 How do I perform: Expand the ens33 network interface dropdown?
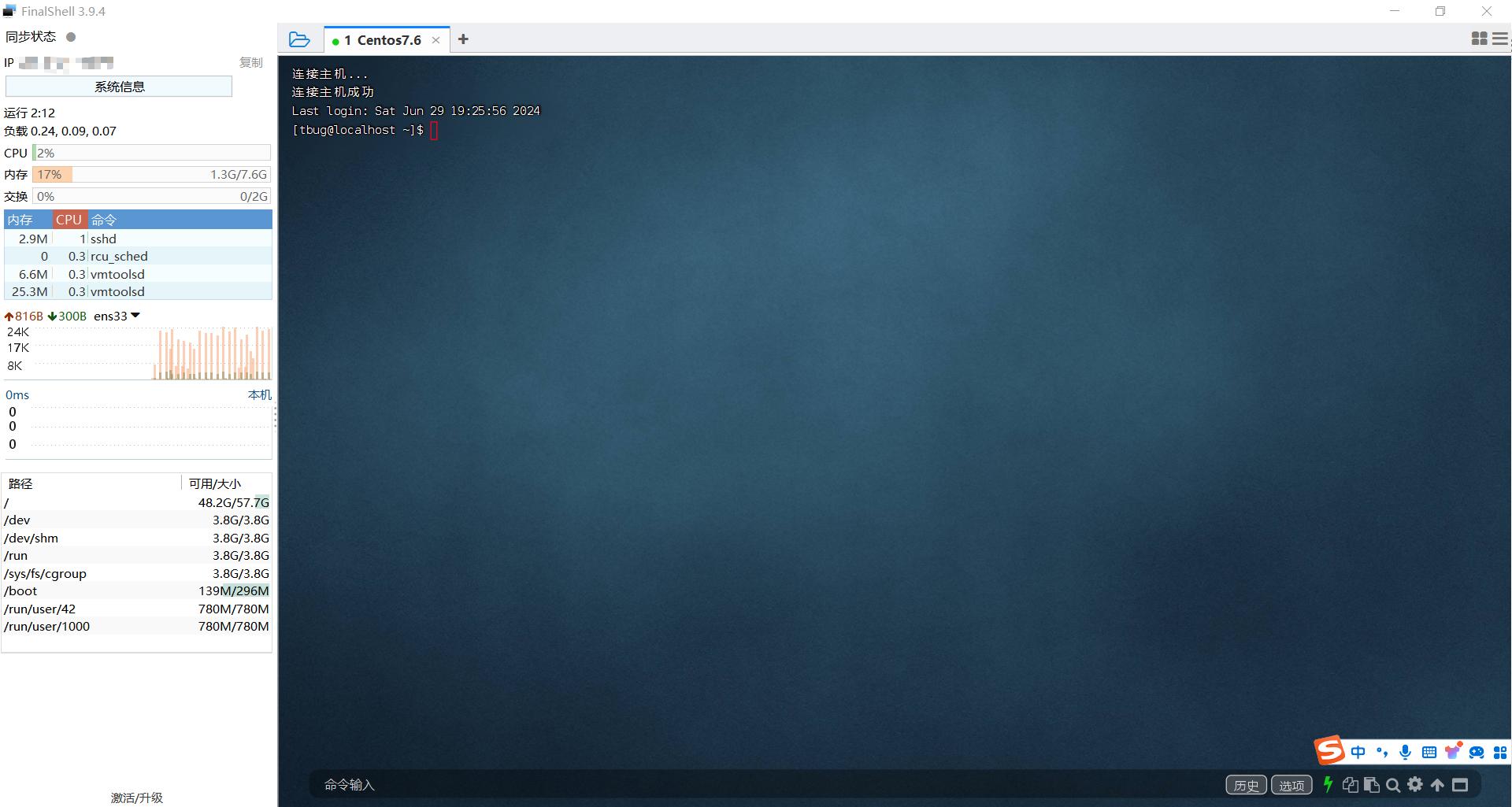[135, 316]
